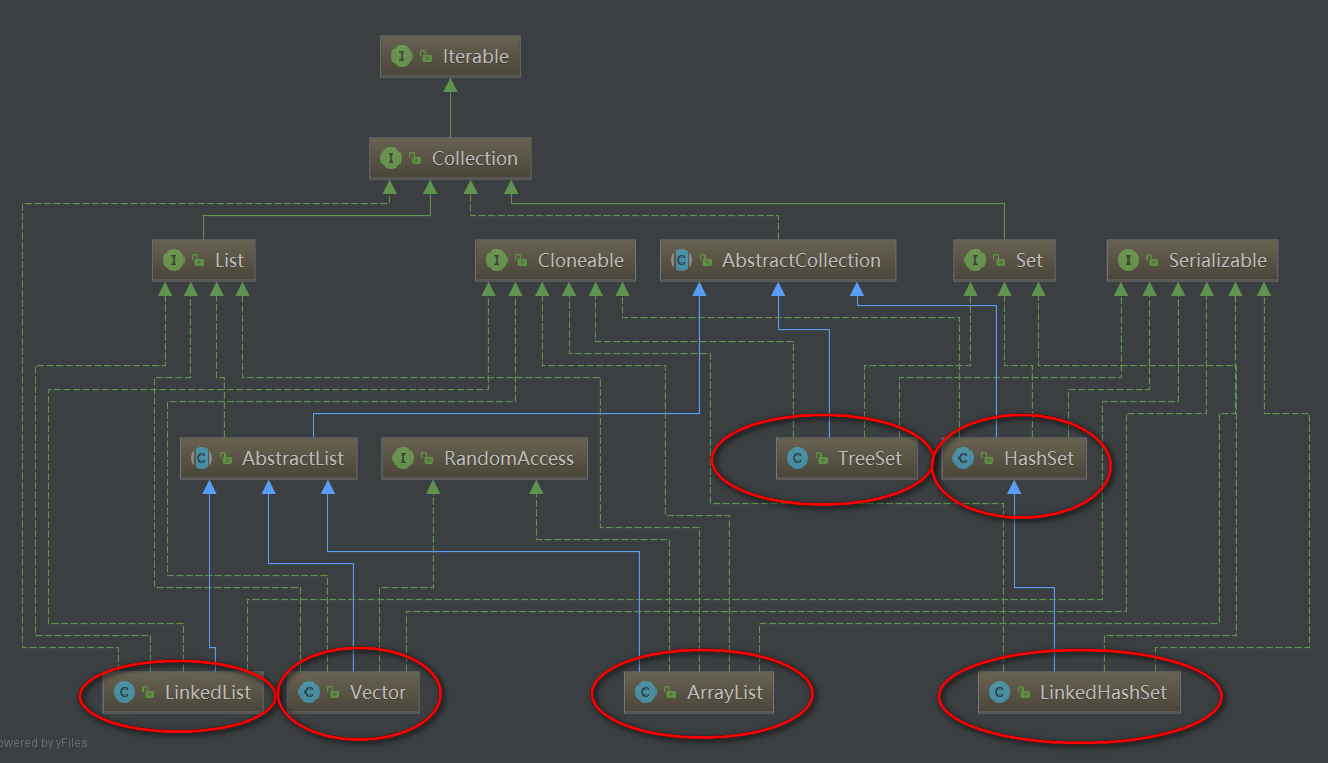The image size is (1328, 763).
Task: Click the interface icon beside RandomAccess
Action: pyautogui.click(x=403, y=459)
